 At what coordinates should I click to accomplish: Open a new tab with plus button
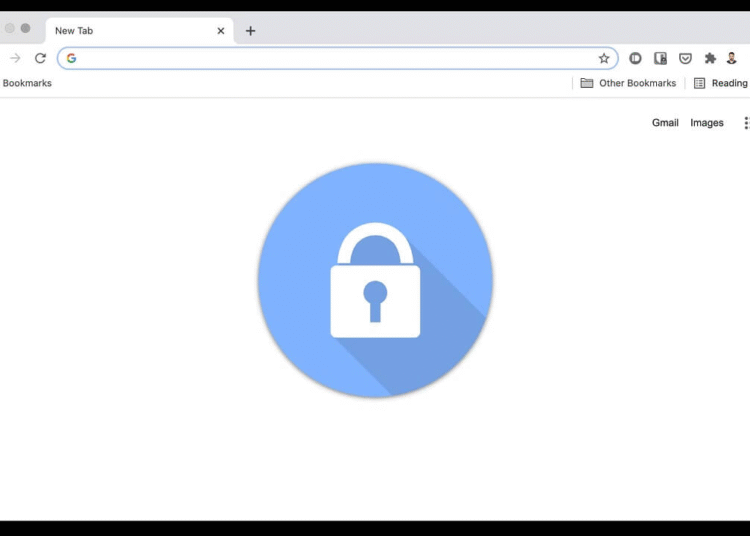pos(250,31)
